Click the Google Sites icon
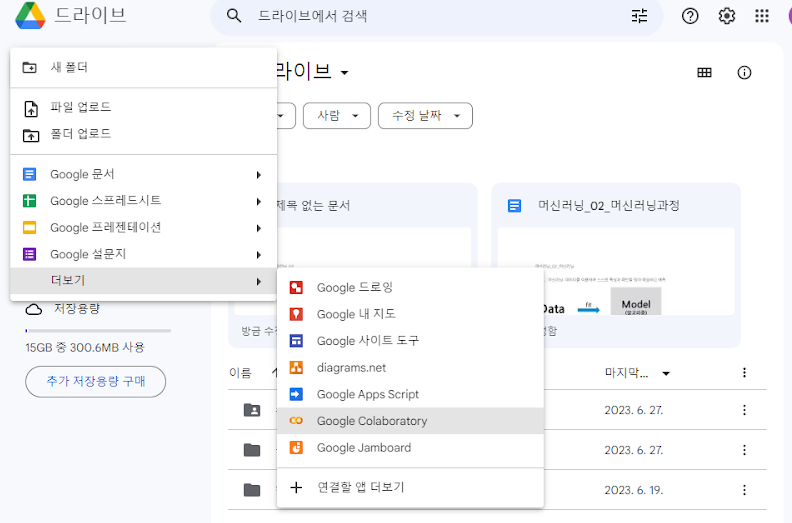The image size is (792, 523). tap(296, 341)
